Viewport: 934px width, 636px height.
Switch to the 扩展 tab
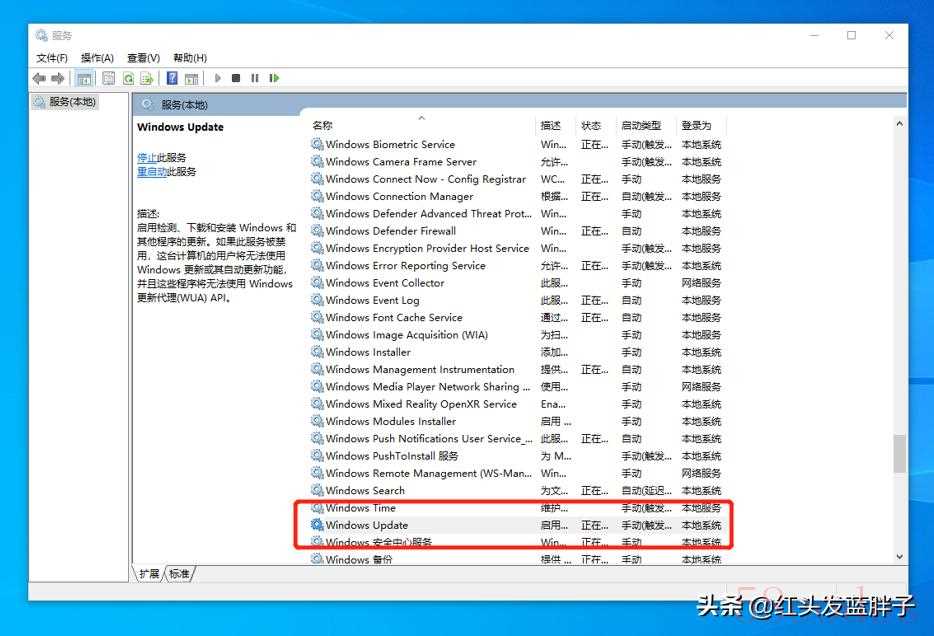point(149,573)
